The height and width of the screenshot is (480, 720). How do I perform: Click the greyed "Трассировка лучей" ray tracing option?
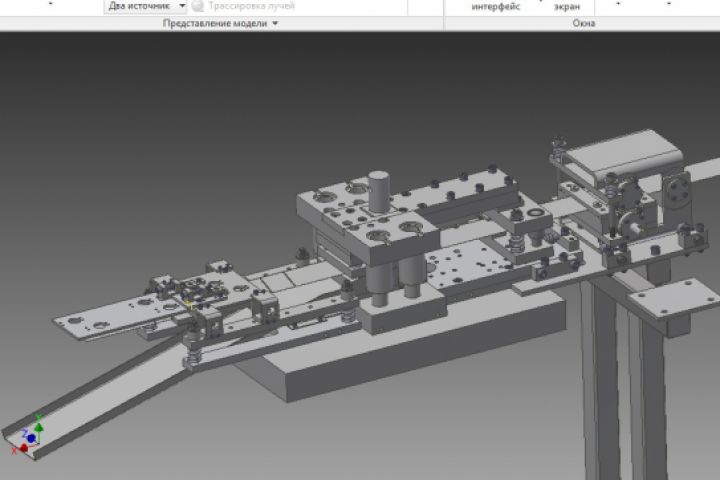tap(243, 6)
